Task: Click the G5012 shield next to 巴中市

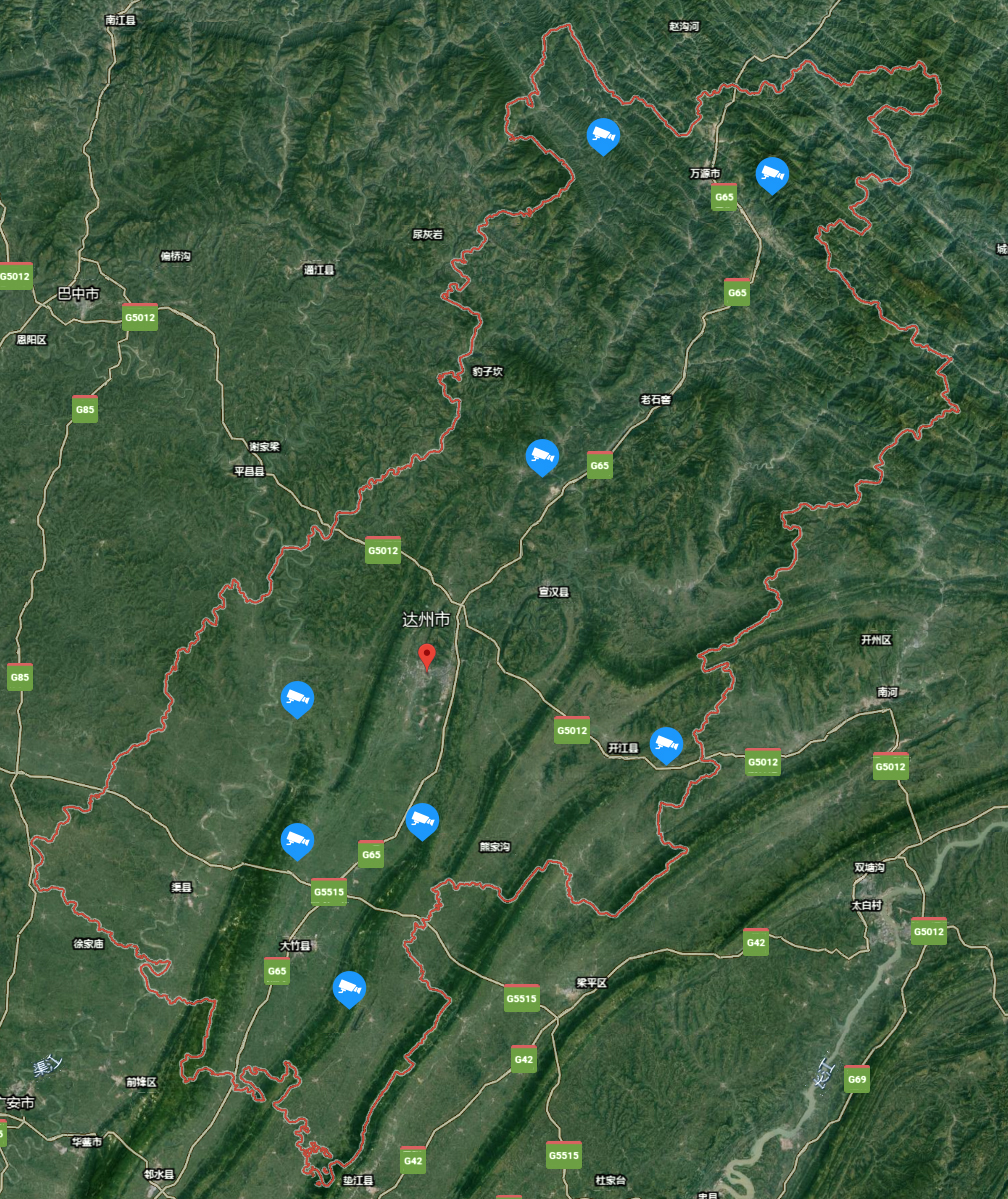Action: coord(140,317)
